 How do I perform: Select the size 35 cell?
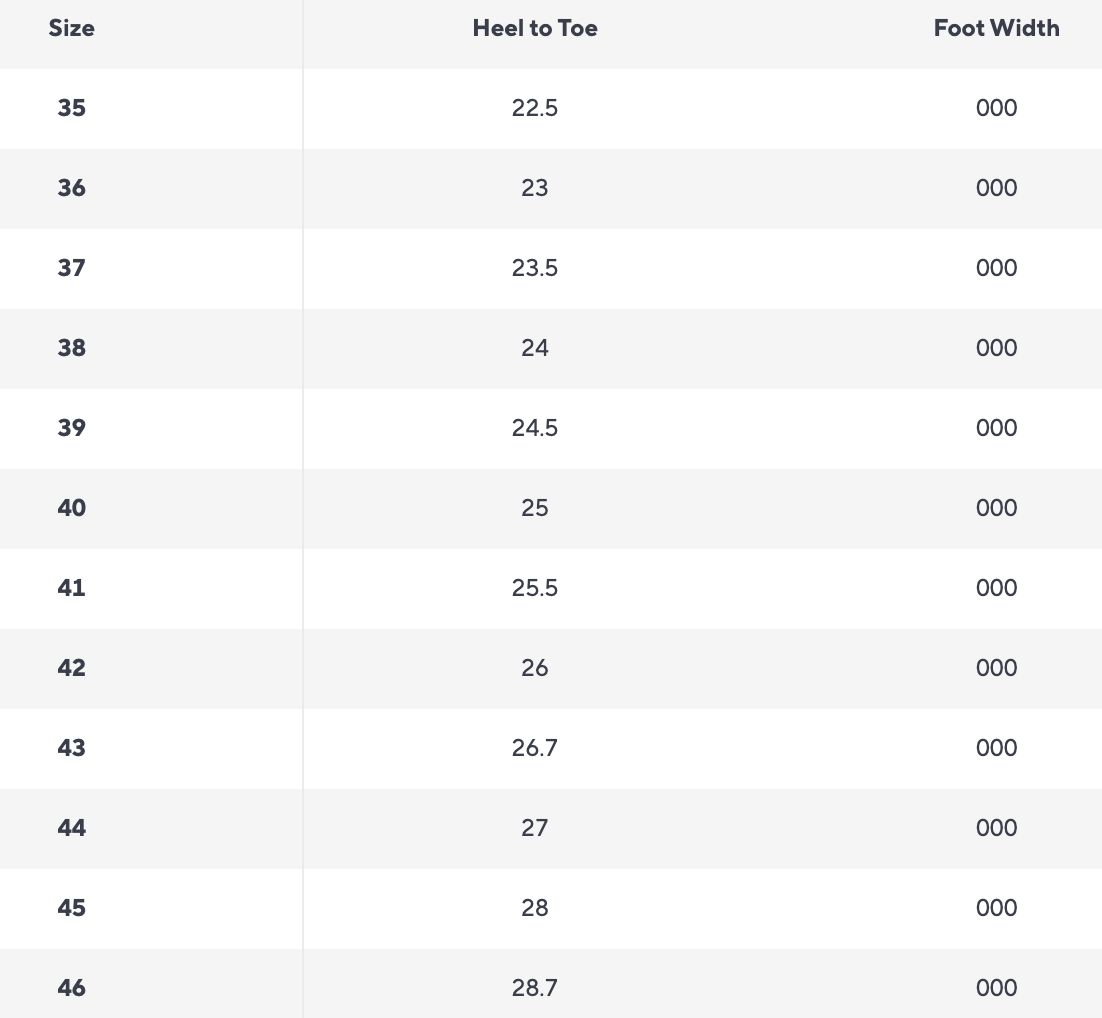[72, 108]
